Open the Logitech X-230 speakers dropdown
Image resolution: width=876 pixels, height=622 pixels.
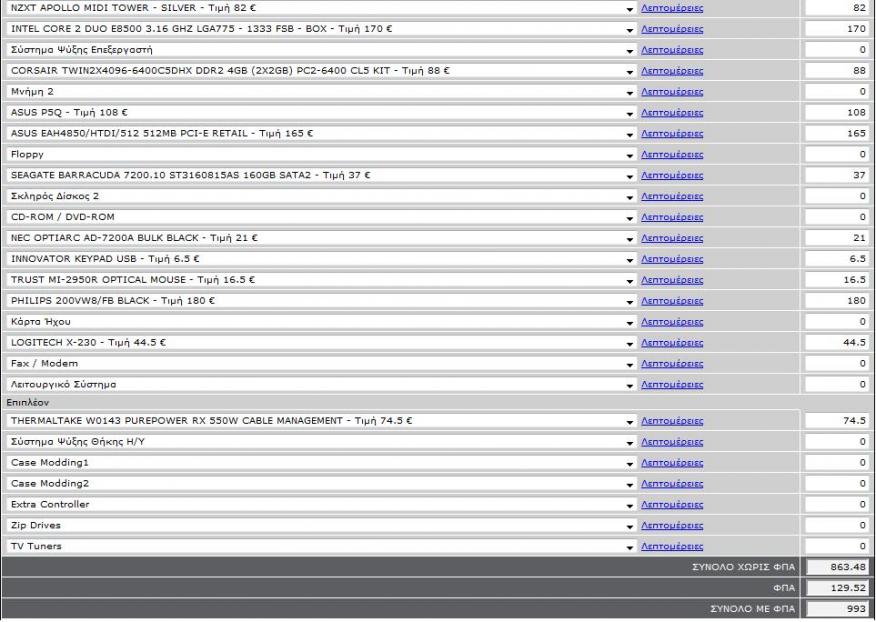[x=320, y=343]
